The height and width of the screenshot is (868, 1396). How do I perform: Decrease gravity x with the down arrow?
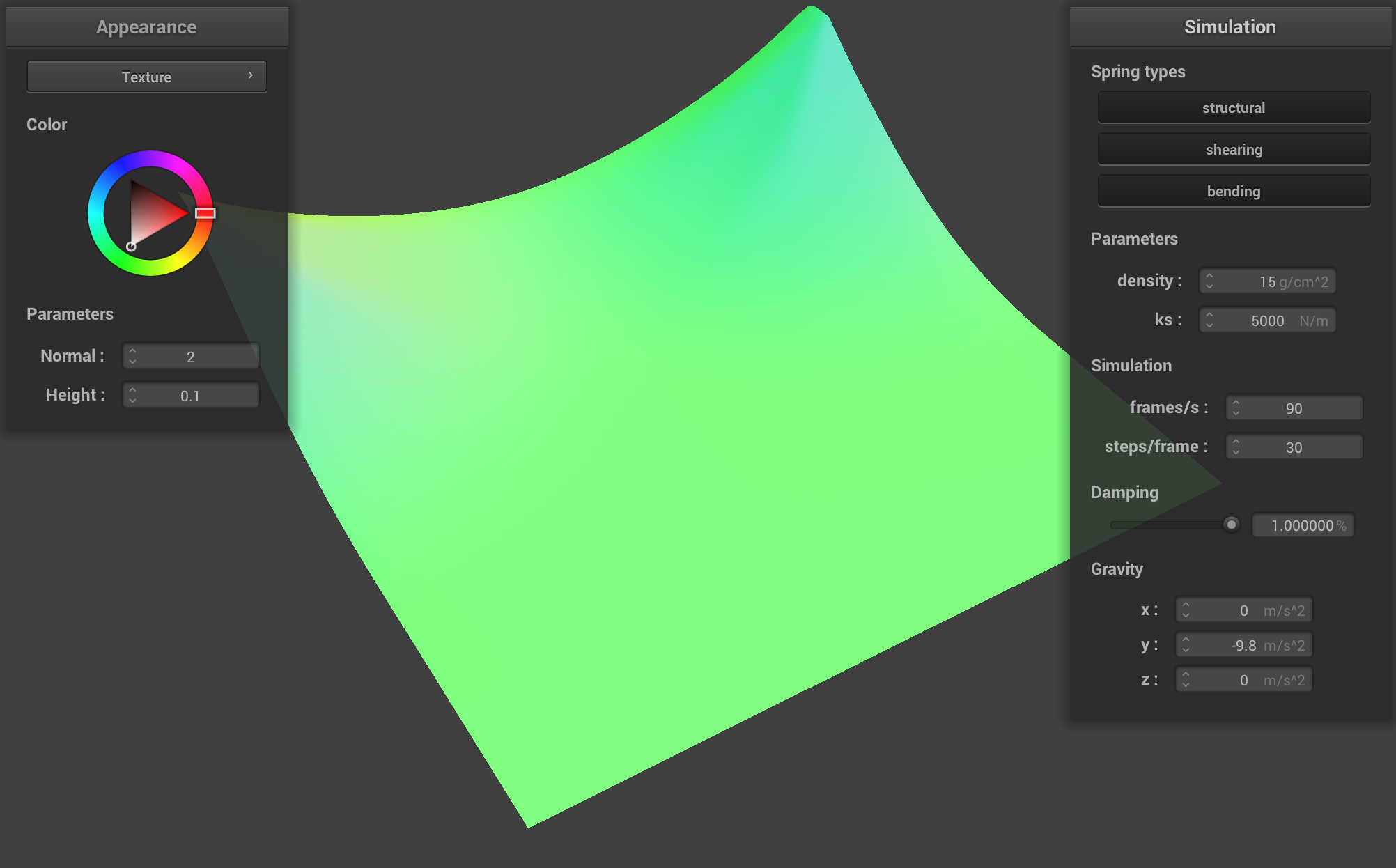[1186, 615]
